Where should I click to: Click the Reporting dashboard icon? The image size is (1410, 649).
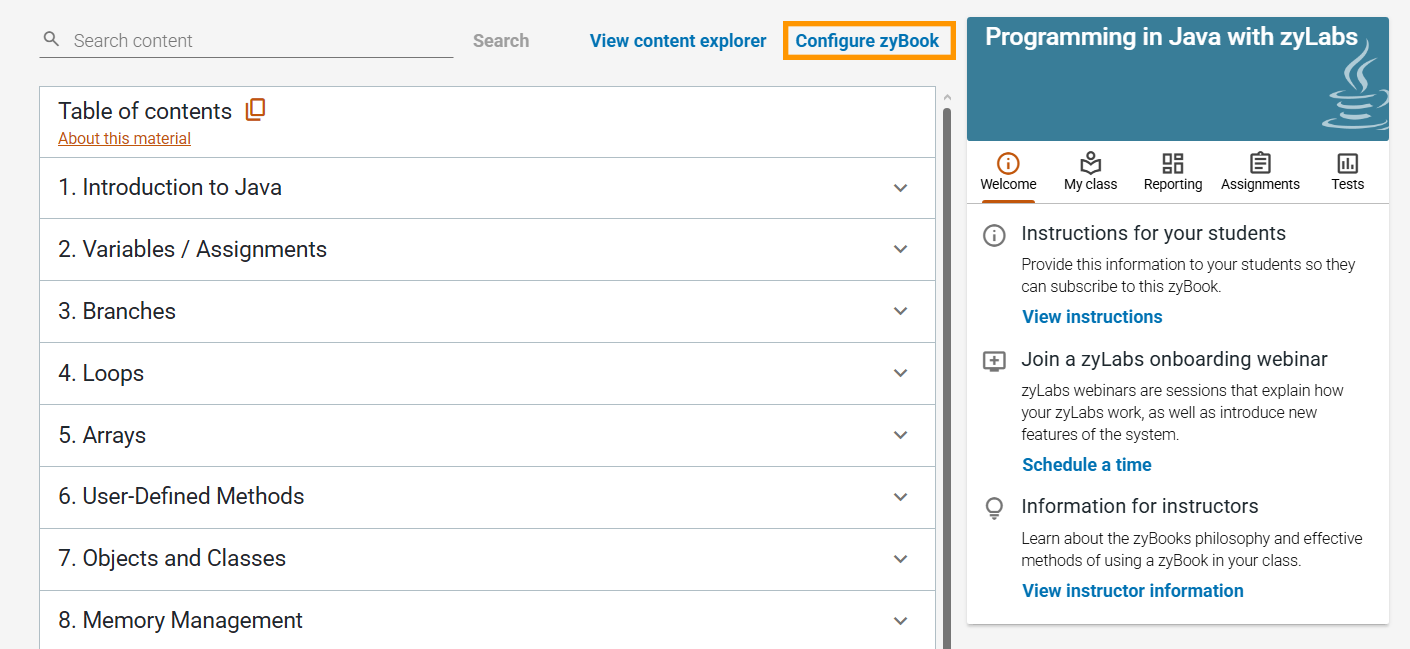click(1173, 163)
